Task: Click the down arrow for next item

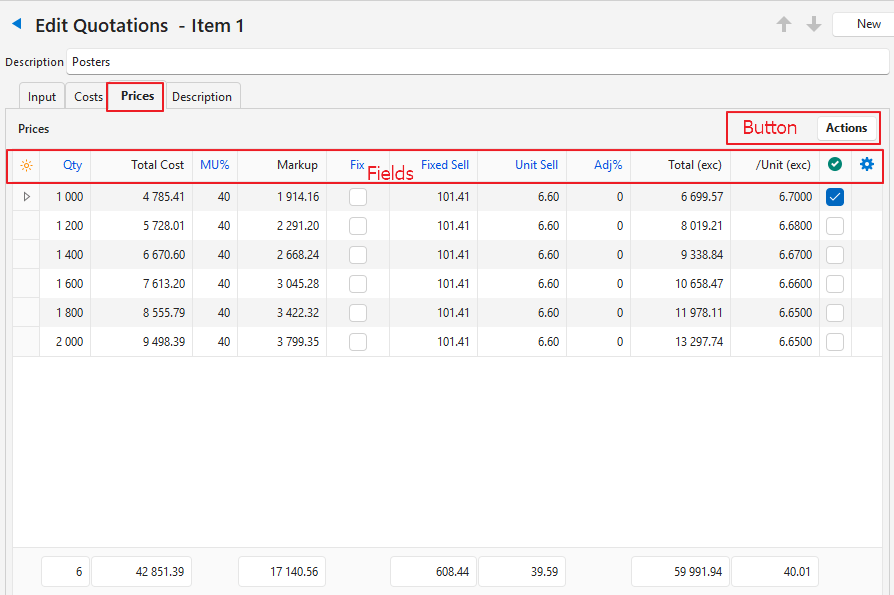Action: pyautogui.click(x=814, y=25)
